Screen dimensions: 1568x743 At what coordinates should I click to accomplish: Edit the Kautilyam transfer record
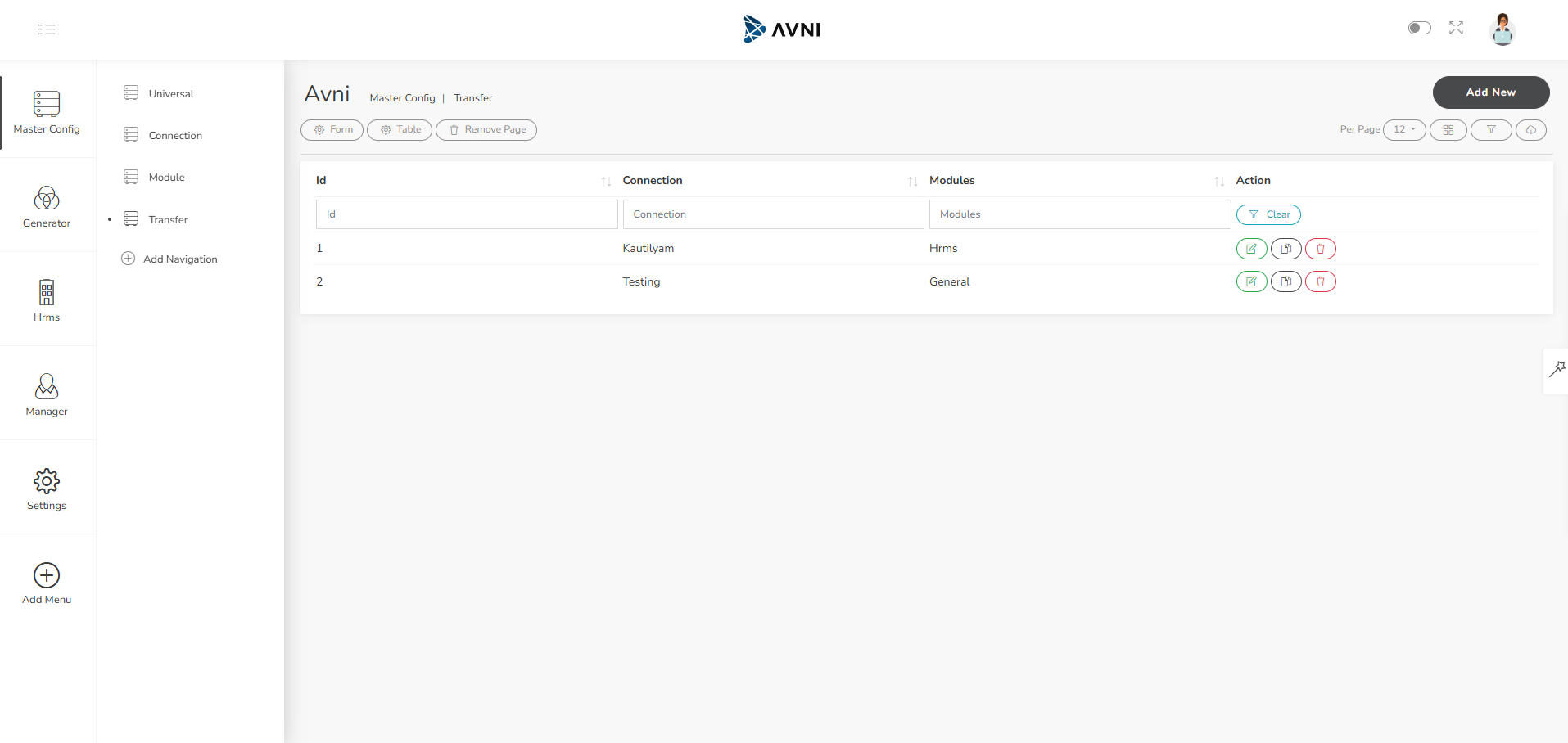1251,248
